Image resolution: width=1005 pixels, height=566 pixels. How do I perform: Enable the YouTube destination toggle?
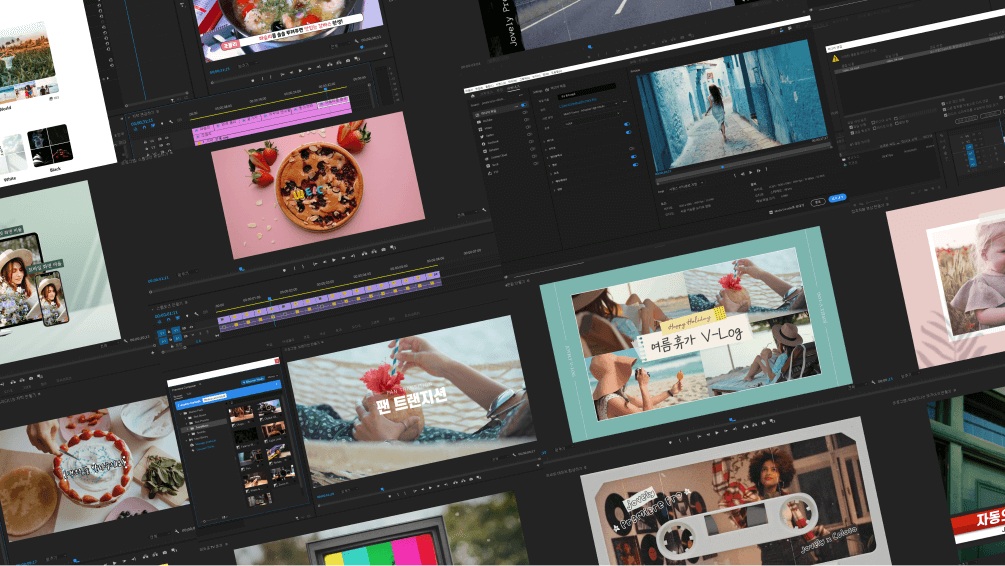pyautogui.click(x=526, y=112)
